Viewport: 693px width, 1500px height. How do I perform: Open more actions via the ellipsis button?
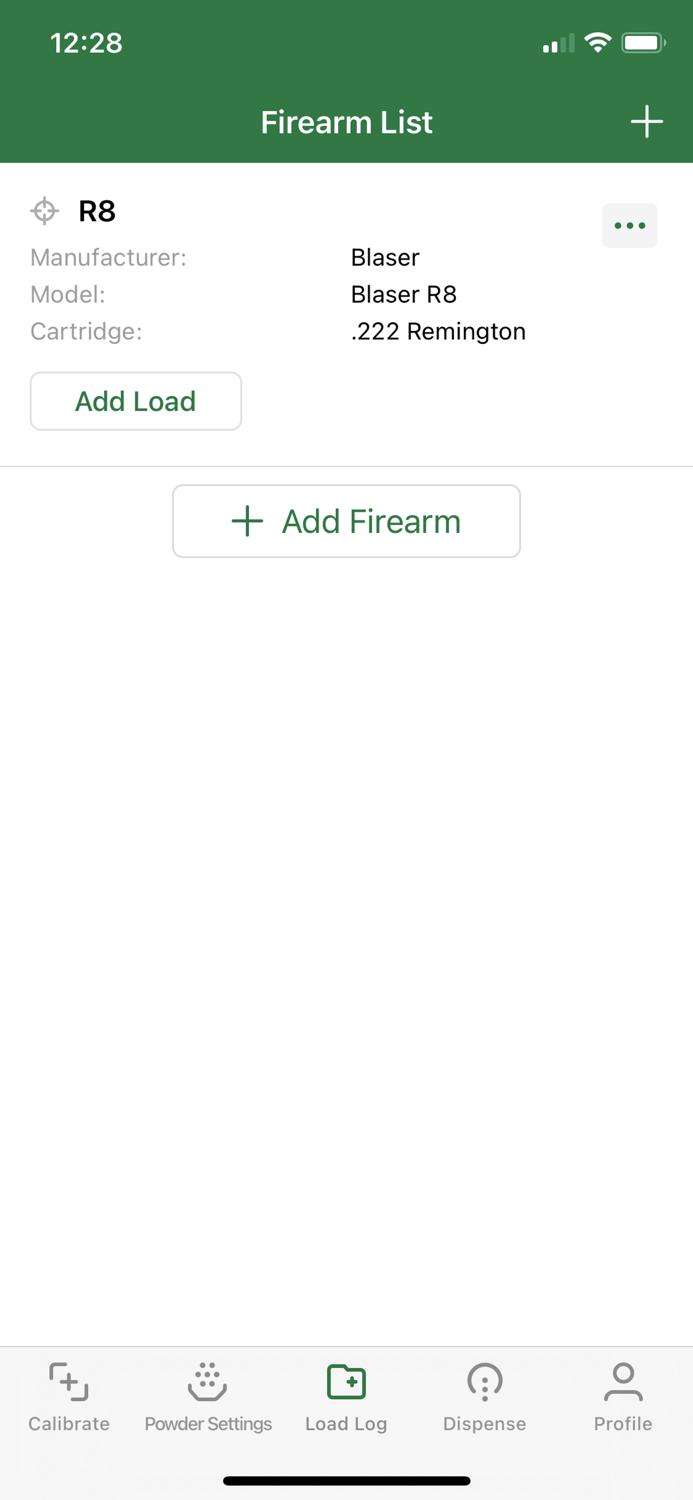(x=629, y=225)
